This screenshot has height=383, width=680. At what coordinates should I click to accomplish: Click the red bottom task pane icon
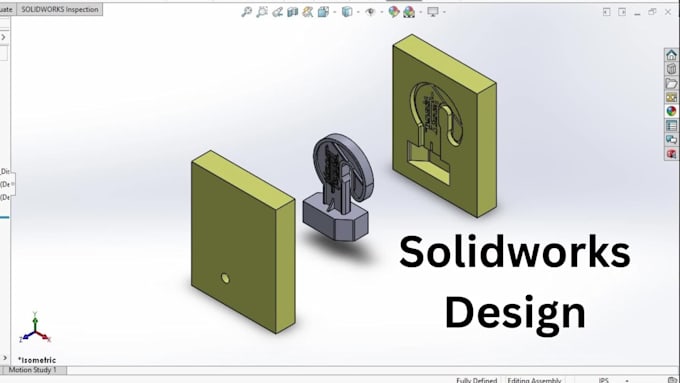(x=671, y=154)
